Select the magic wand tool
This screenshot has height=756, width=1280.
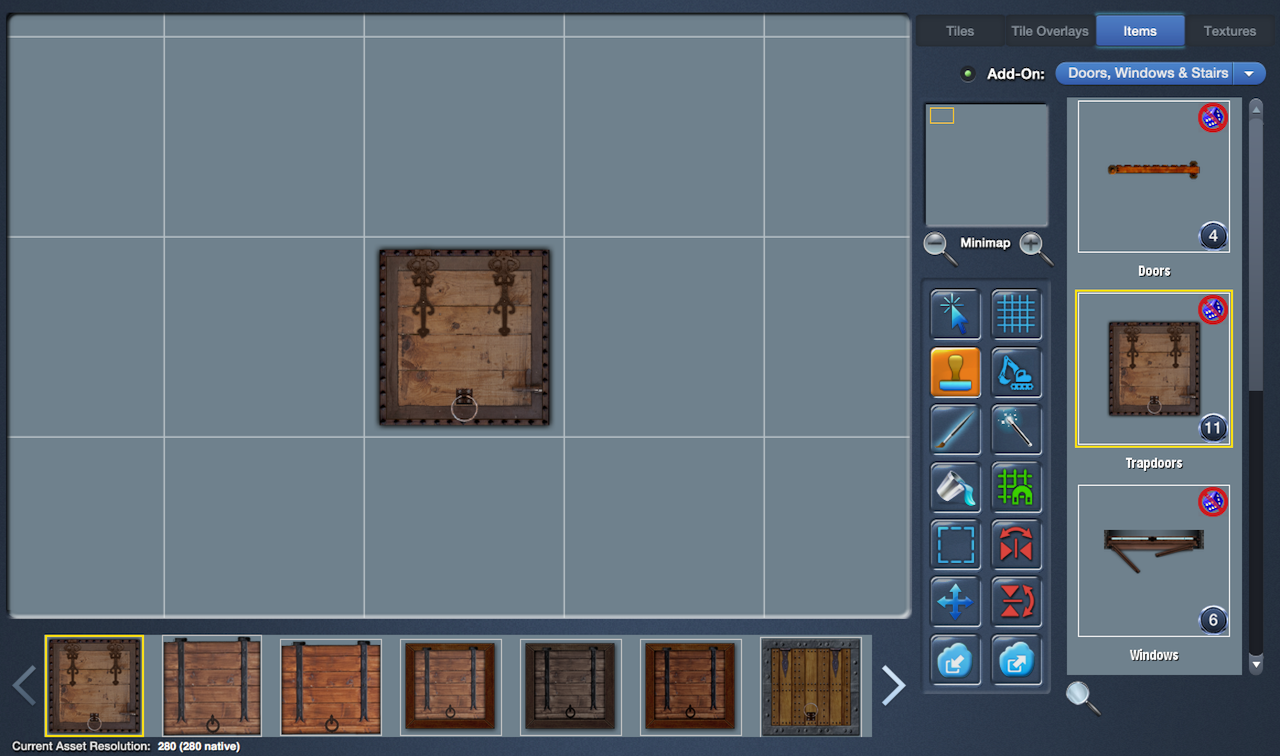tap(1016, 429)
